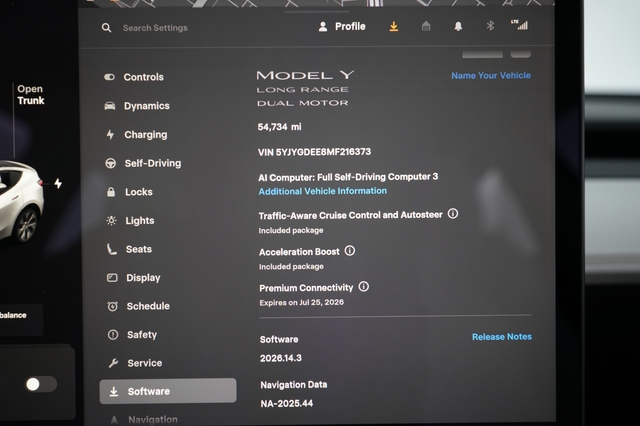Open the Locks menu

click(129, 192)
